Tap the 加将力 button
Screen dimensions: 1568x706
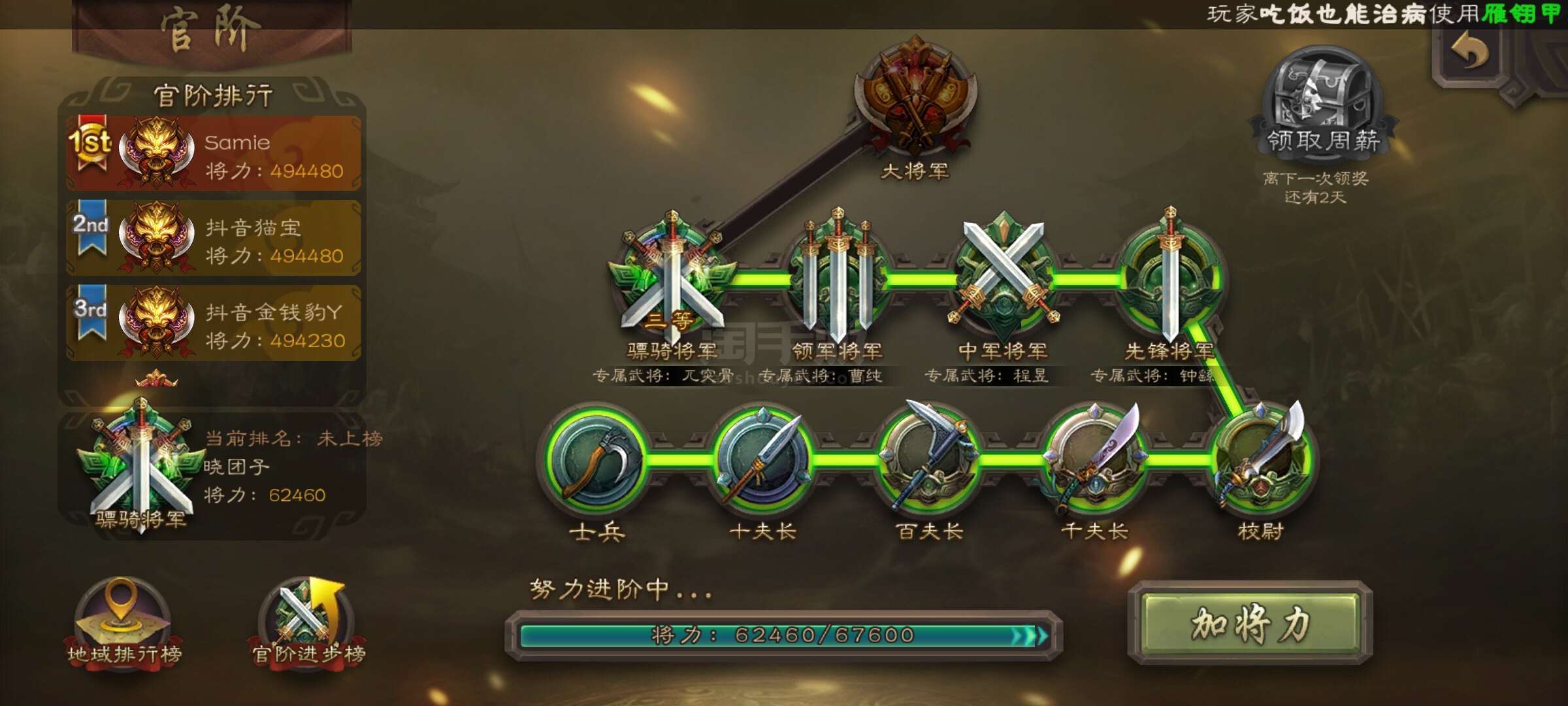1250,623
